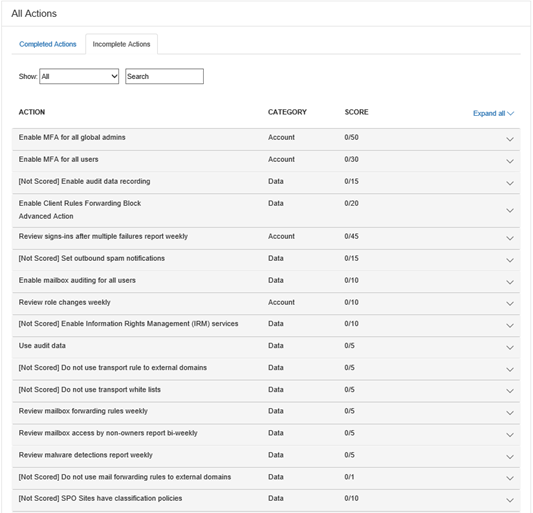Expand Do not use transport white lists chevron
533x513 pixels.
click(510, 391)
